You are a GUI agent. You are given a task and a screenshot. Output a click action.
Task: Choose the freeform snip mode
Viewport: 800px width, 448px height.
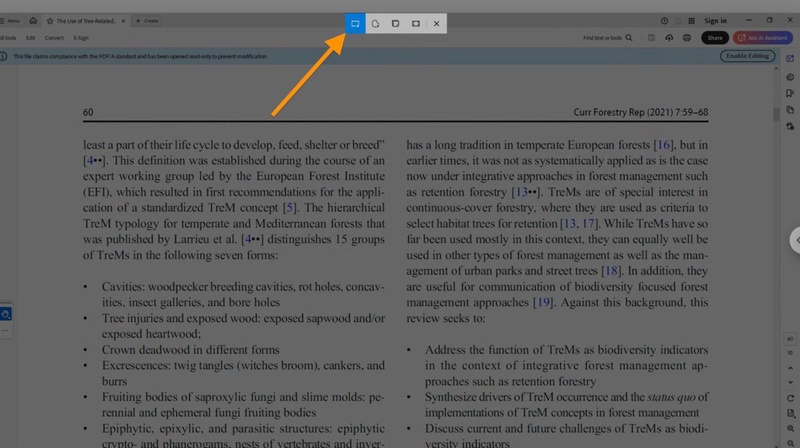pos(376,23)
